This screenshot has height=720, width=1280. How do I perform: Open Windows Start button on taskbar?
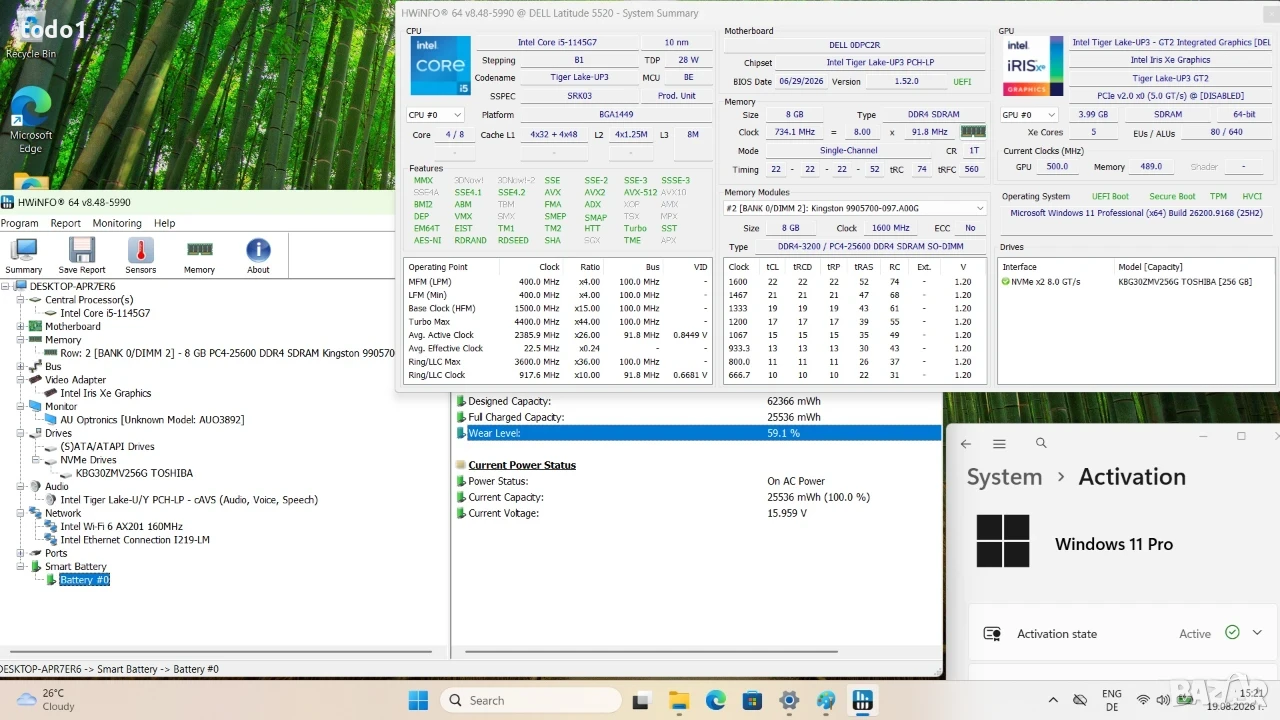418,700
